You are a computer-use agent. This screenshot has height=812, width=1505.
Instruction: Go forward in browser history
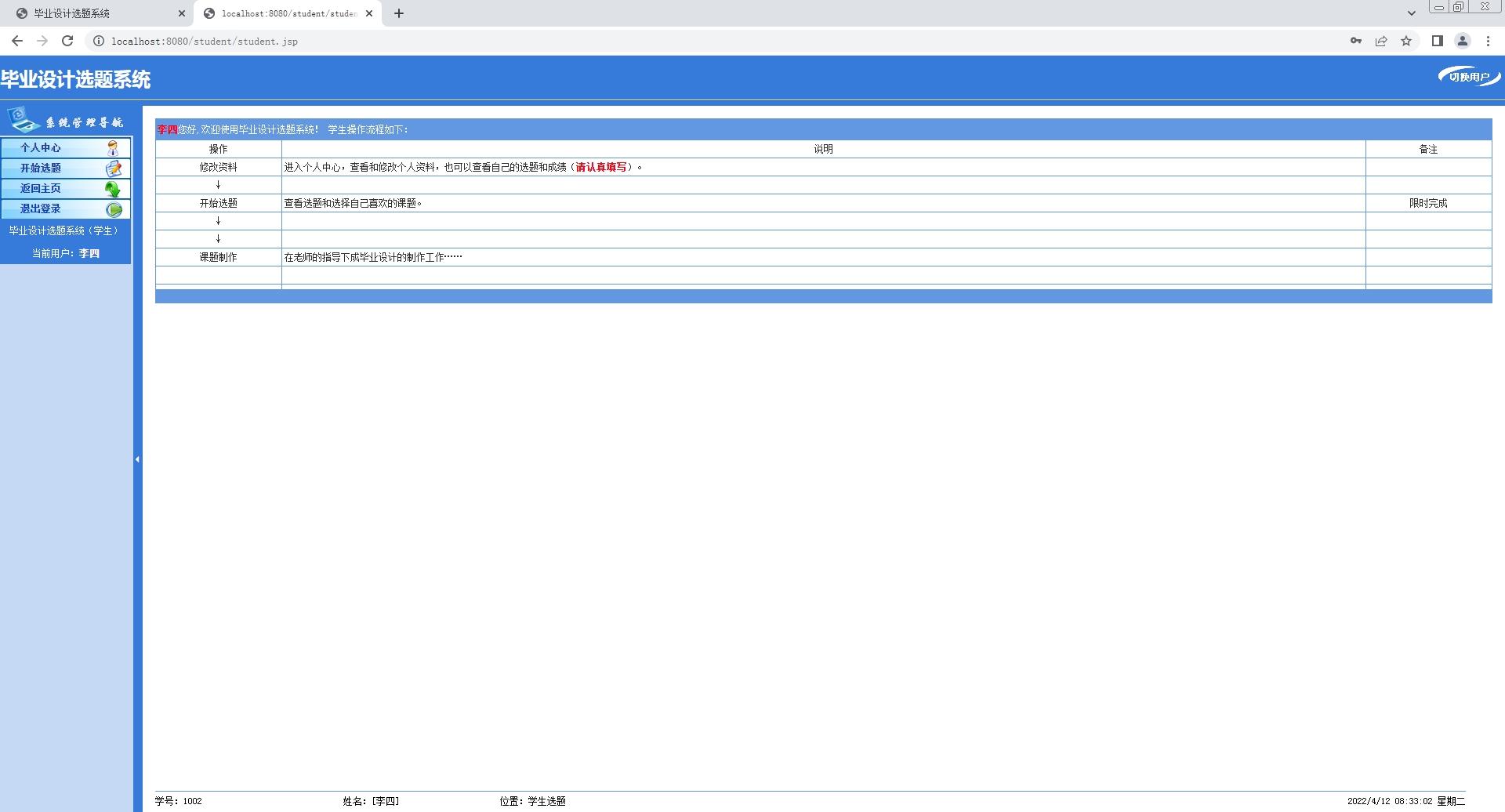(42, 41)
